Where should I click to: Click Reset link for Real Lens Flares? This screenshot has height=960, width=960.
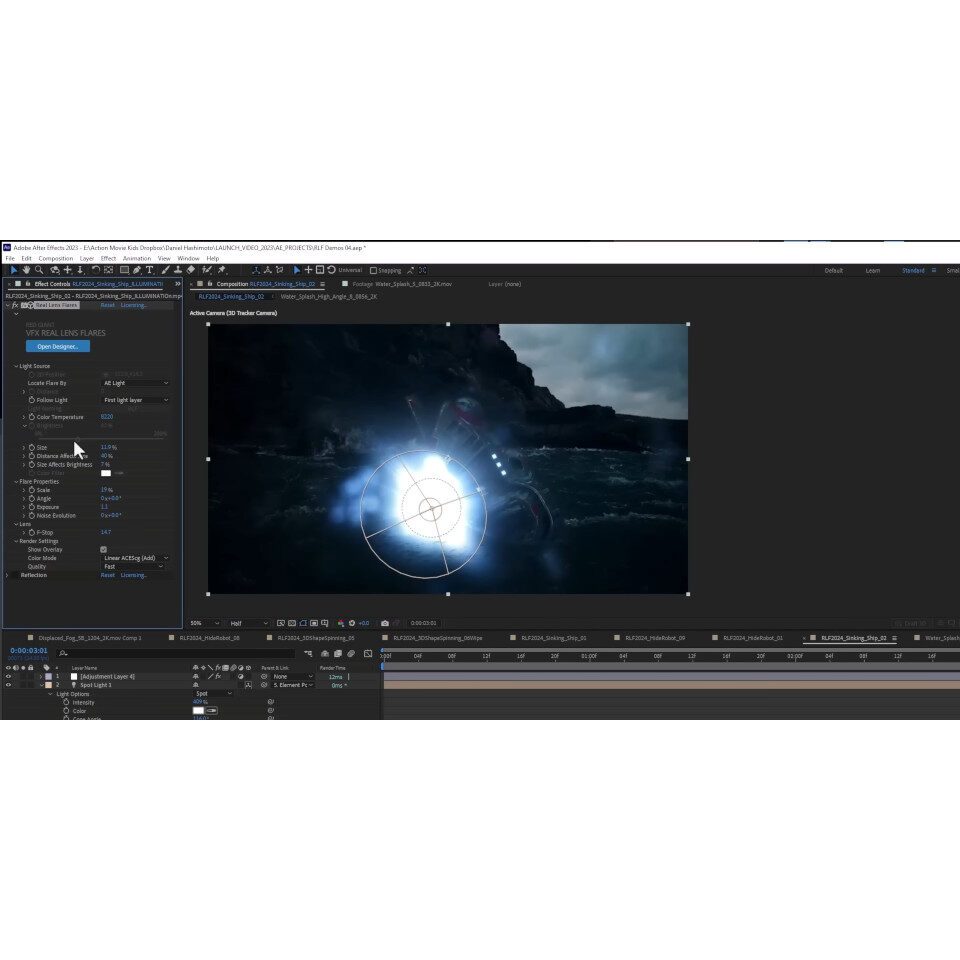pos(107,305)
